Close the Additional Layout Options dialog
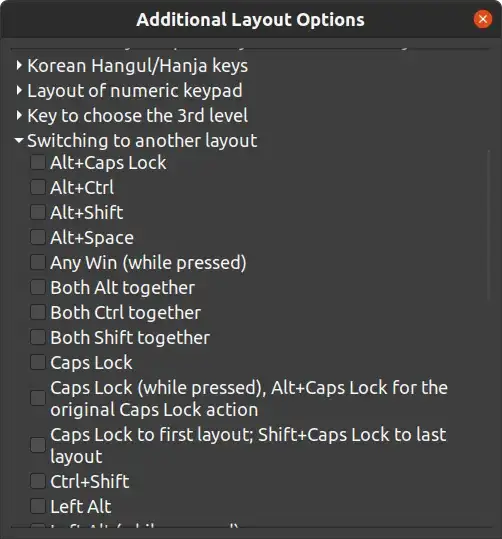This screenshot has width=502, height=539. point(483,19)
